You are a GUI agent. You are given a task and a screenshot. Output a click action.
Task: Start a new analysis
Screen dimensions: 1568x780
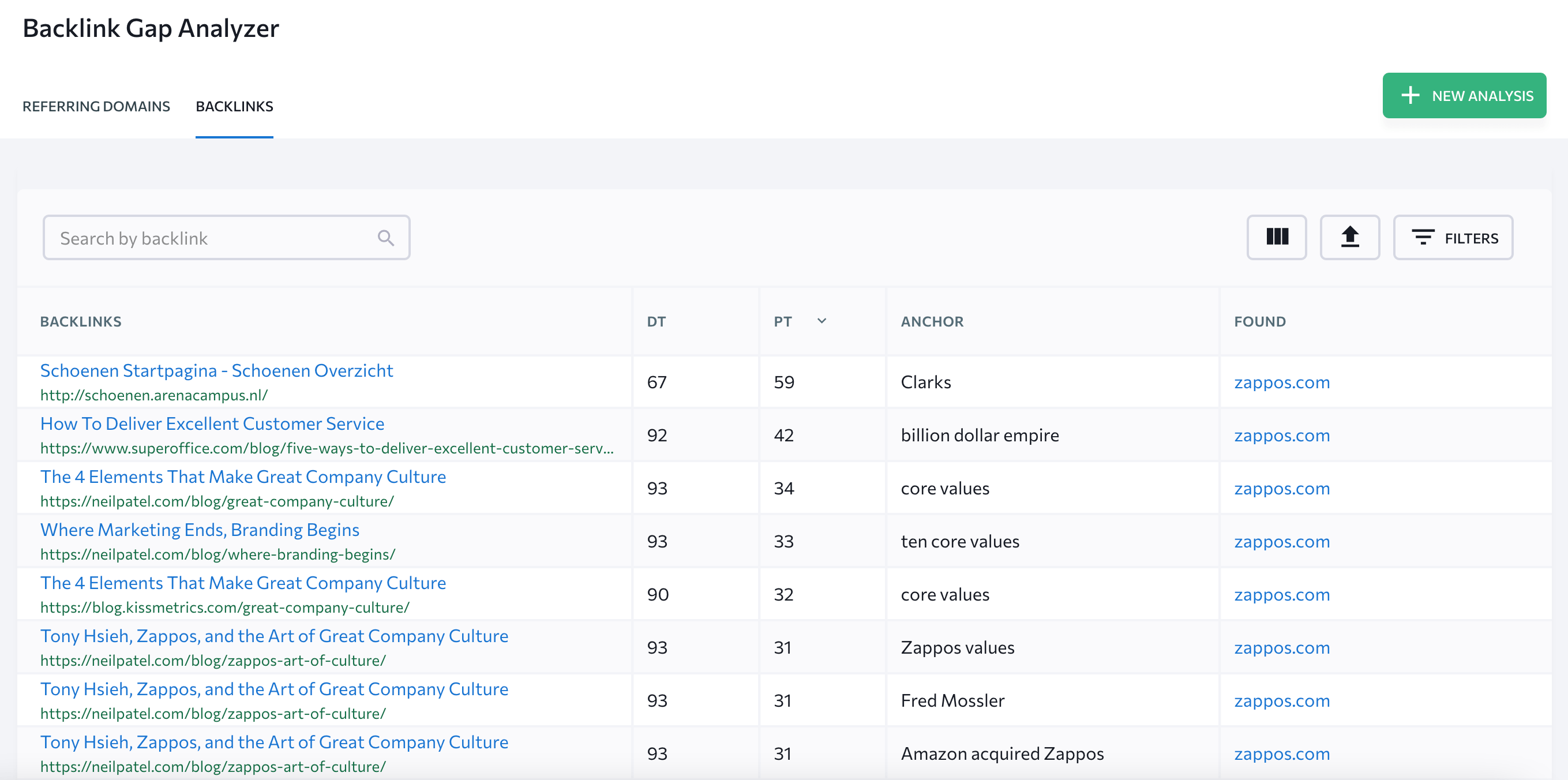coord(1464,96)
